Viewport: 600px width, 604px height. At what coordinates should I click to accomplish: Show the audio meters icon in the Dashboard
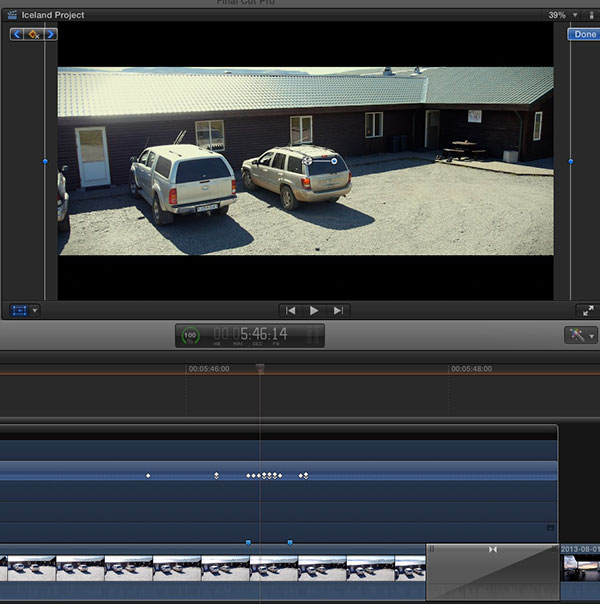click(x=313, y=336)
